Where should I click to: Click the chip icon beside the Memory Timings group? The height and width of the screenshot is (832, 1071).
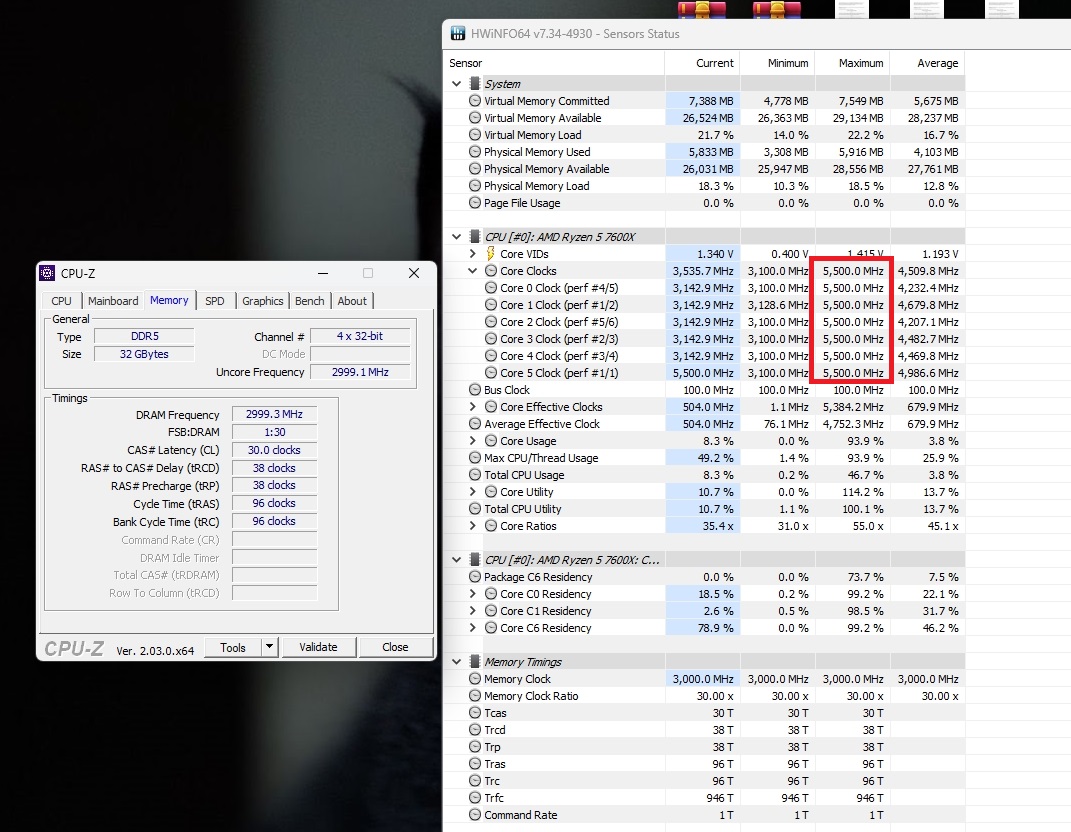(475, 661)
